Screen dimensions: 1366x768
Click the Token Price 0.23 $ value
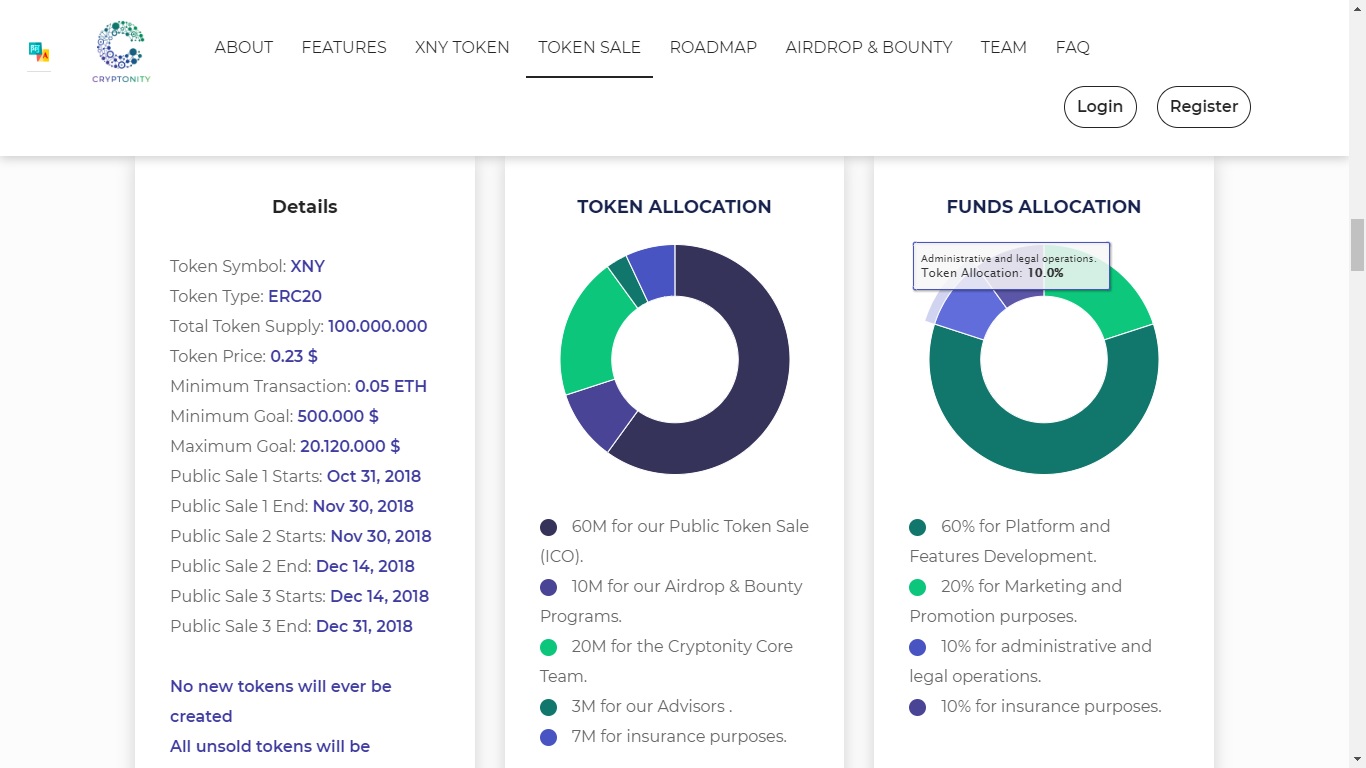click(x=294, y=356)
